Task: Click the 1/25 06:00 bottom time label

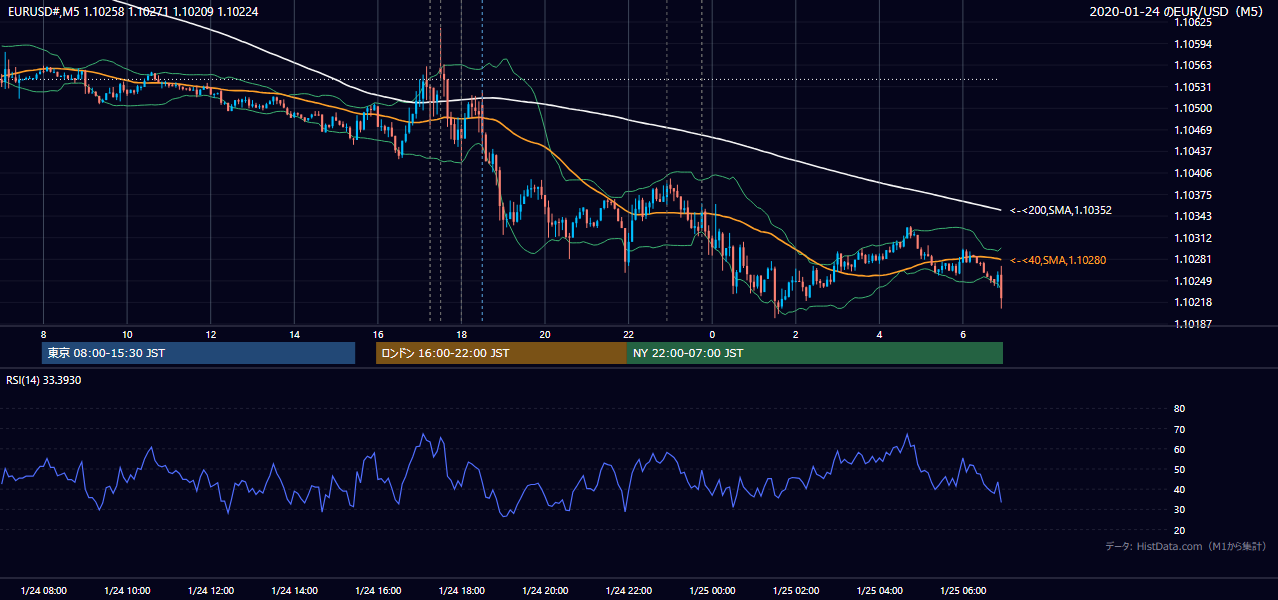Action: click(963, 591)
